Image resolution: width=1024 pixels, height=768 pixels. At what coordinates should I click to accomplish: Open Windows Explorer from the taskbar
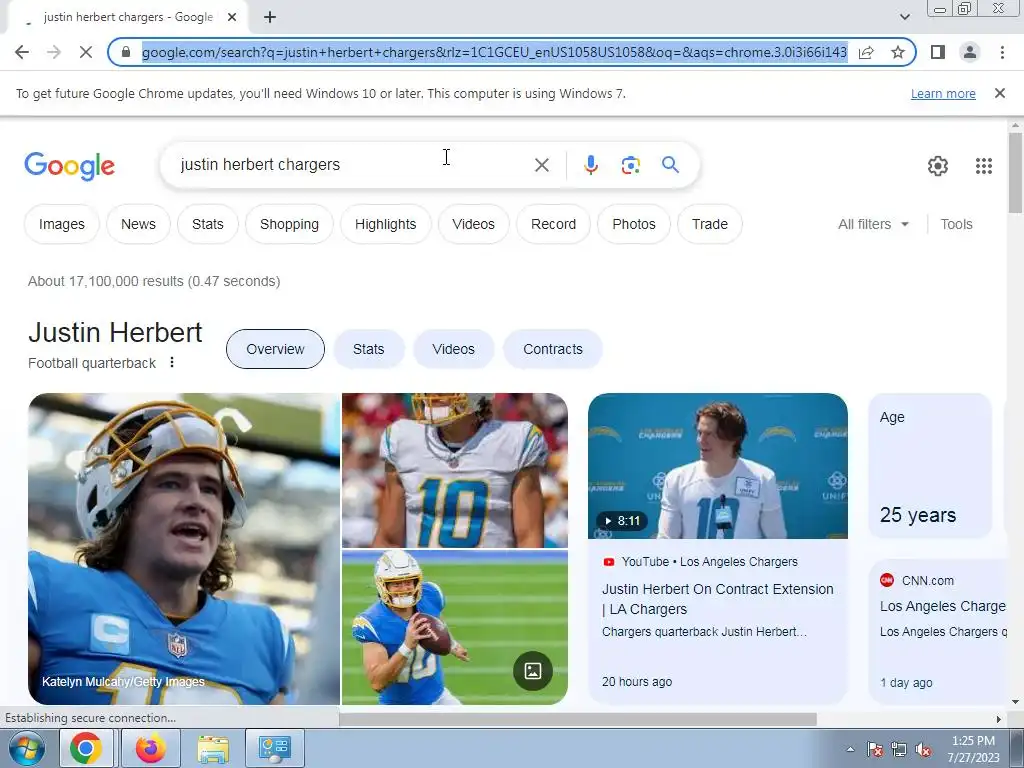point(213,748)
